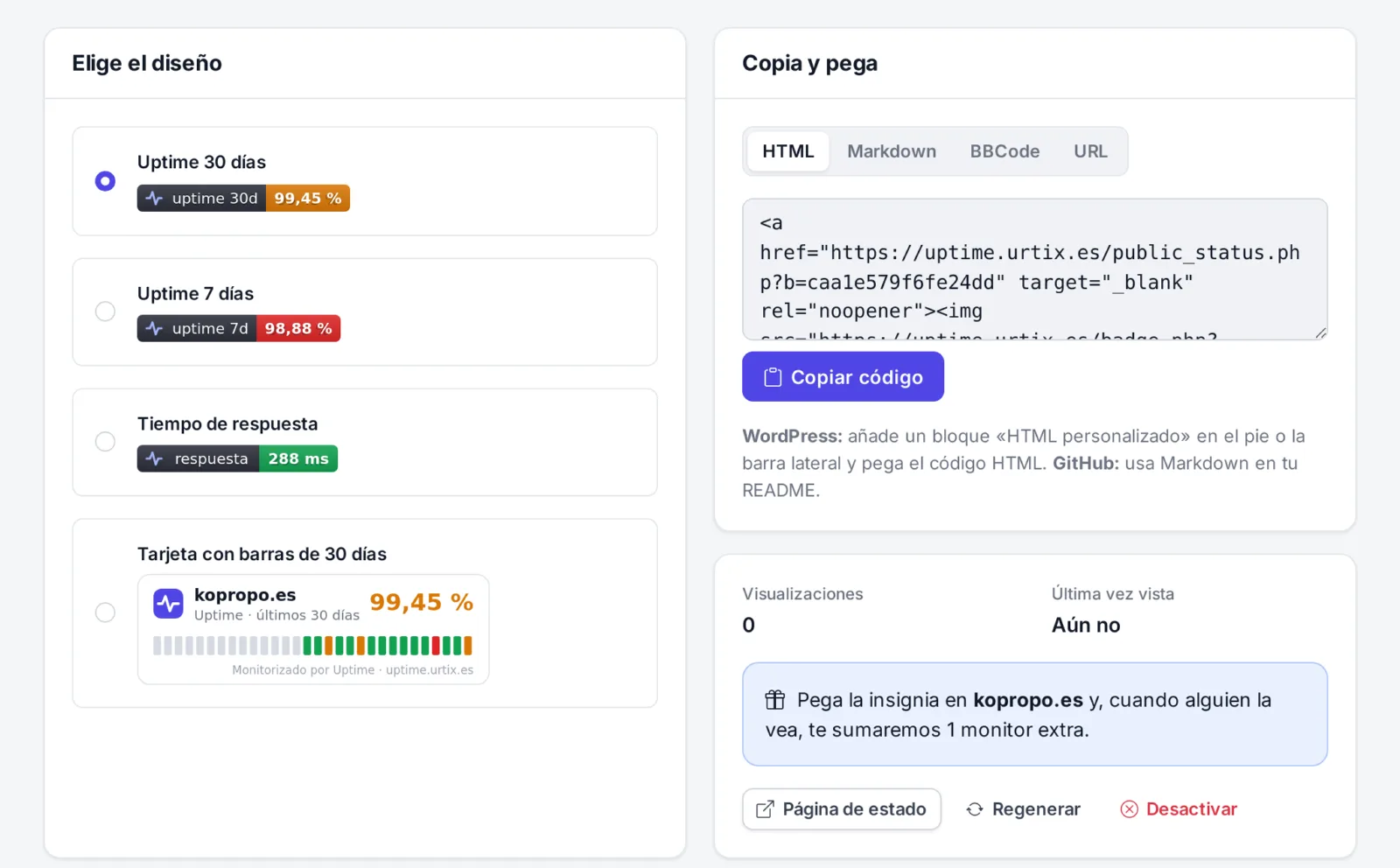Viewport: 1400px width, 868px height.
Task: Click the Aún no value
Action: pyautogui.click(x=1086, y=625)
